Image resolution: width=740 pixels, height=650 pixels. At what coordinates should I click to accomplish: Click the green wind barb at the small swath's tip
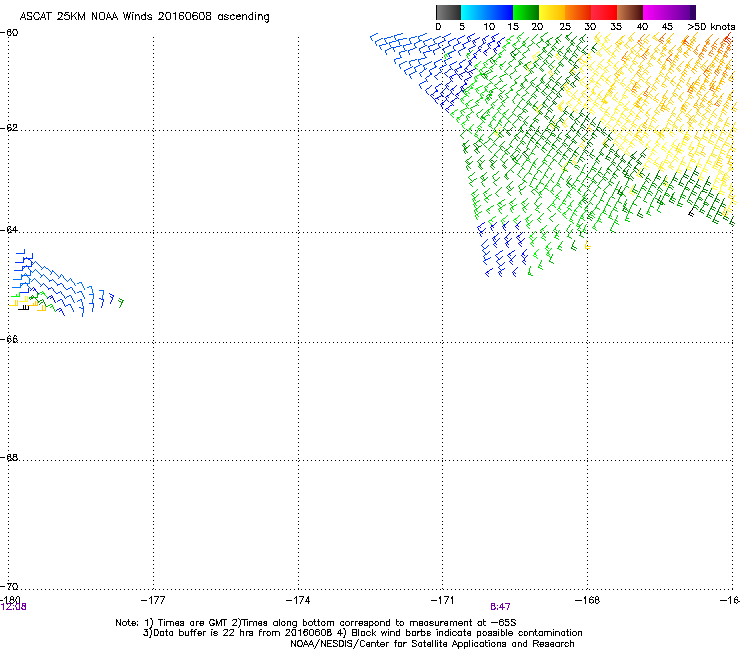coord(121,303)
